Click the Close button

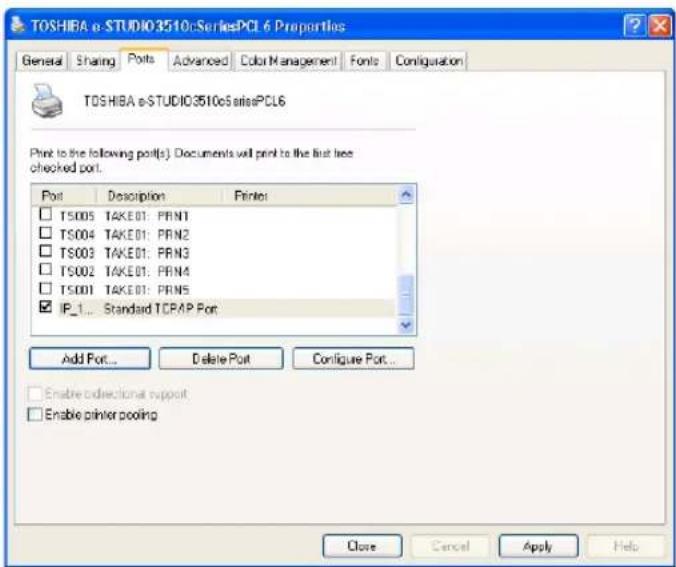click(362, 546)
